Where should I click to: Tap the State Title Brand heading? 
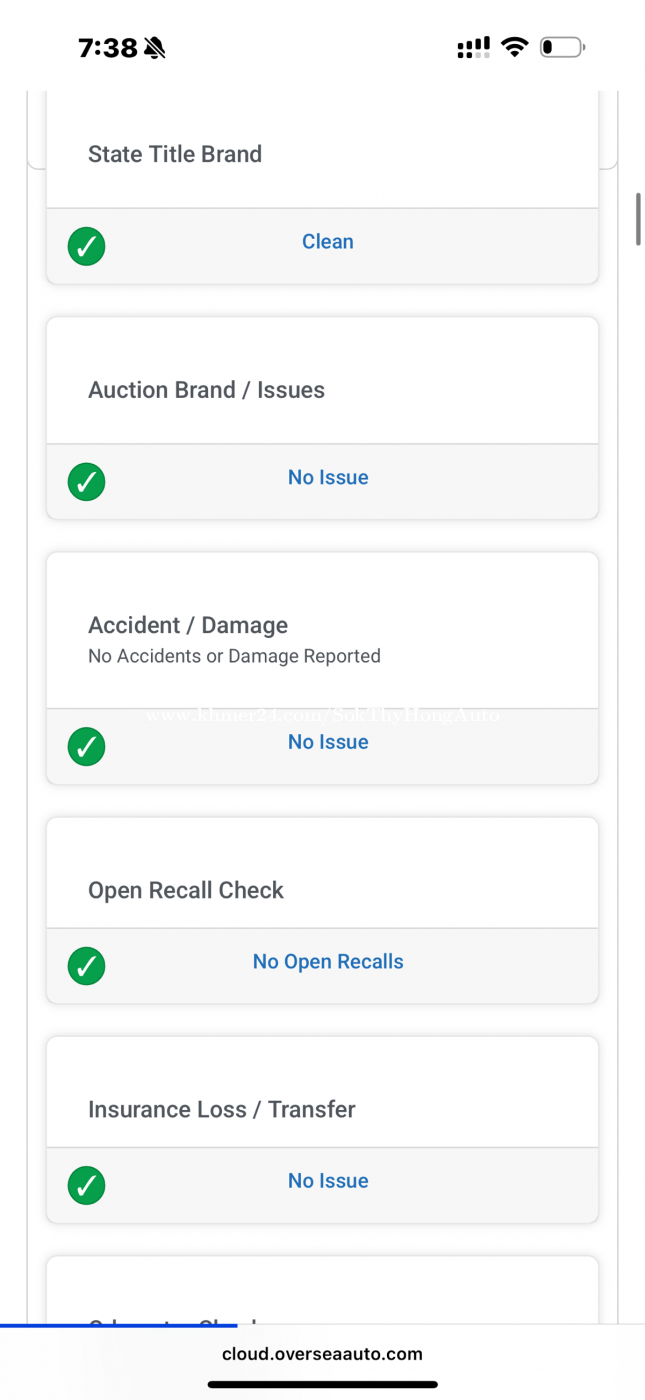175,154
